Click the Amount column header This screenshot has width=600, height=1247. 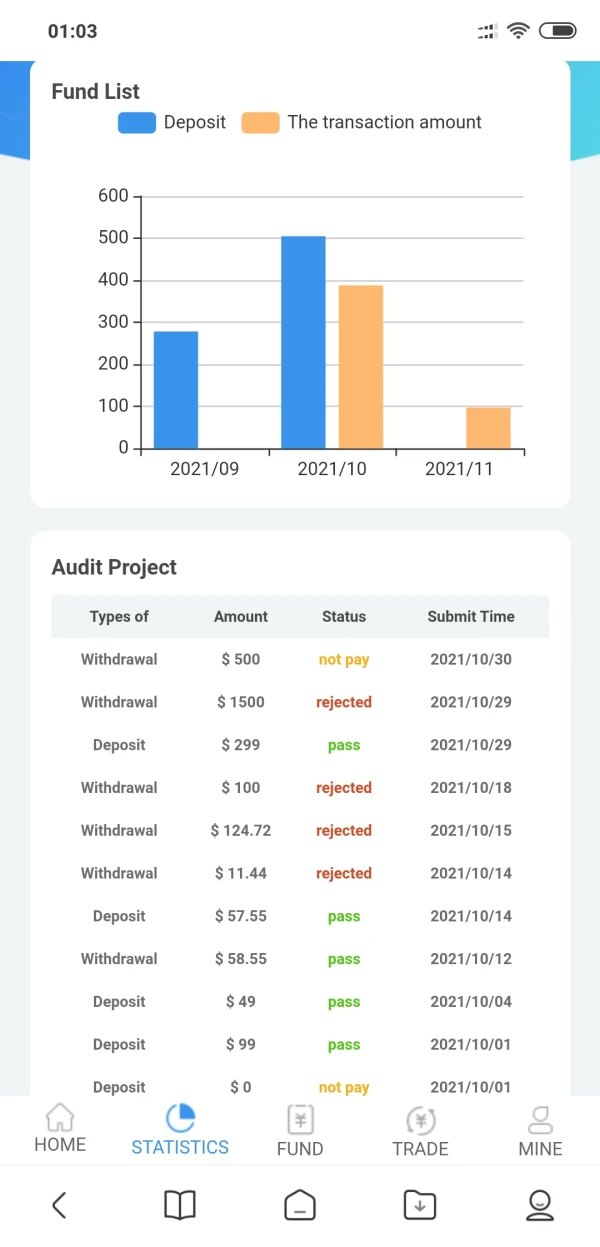tap(241, 617)
